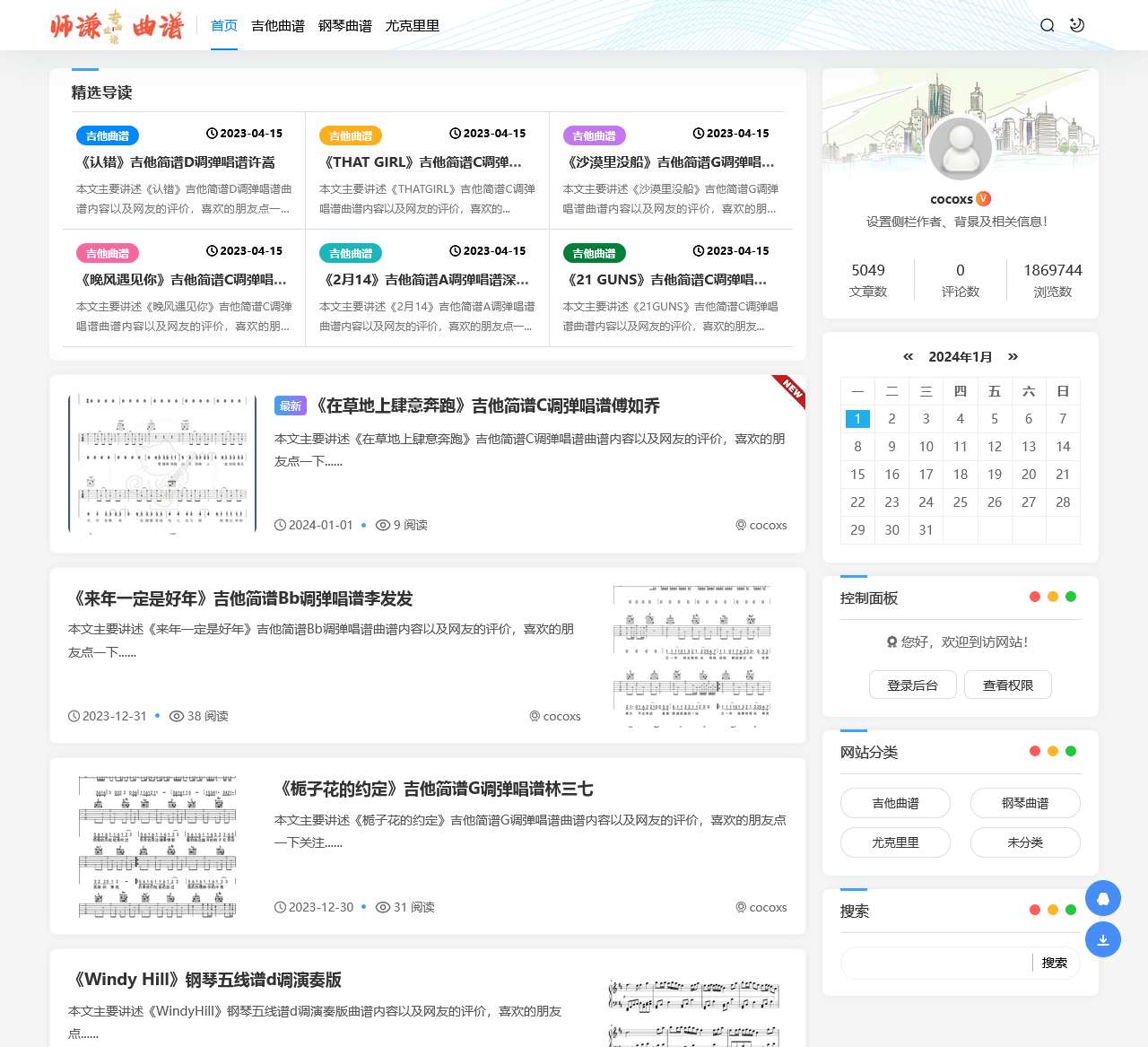Click the sidebar search input field

pos(935,962)
